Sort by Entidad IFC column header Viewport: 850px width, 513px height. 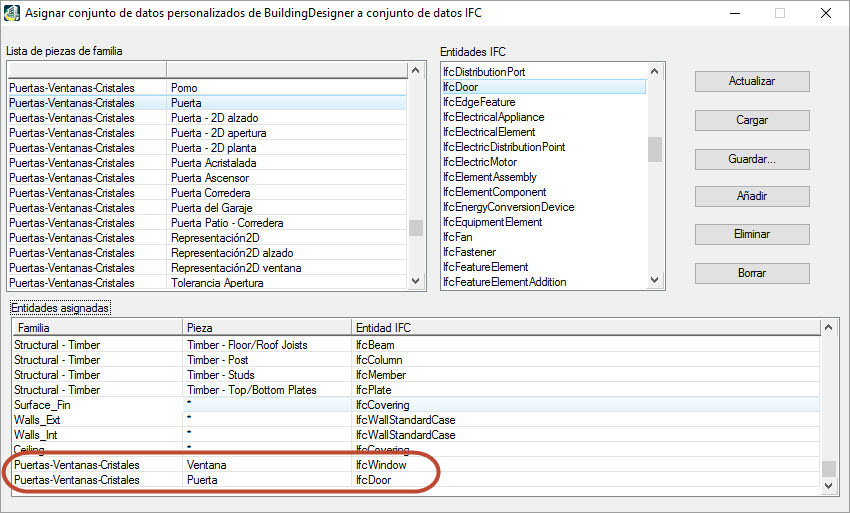[x=585, y=328]
